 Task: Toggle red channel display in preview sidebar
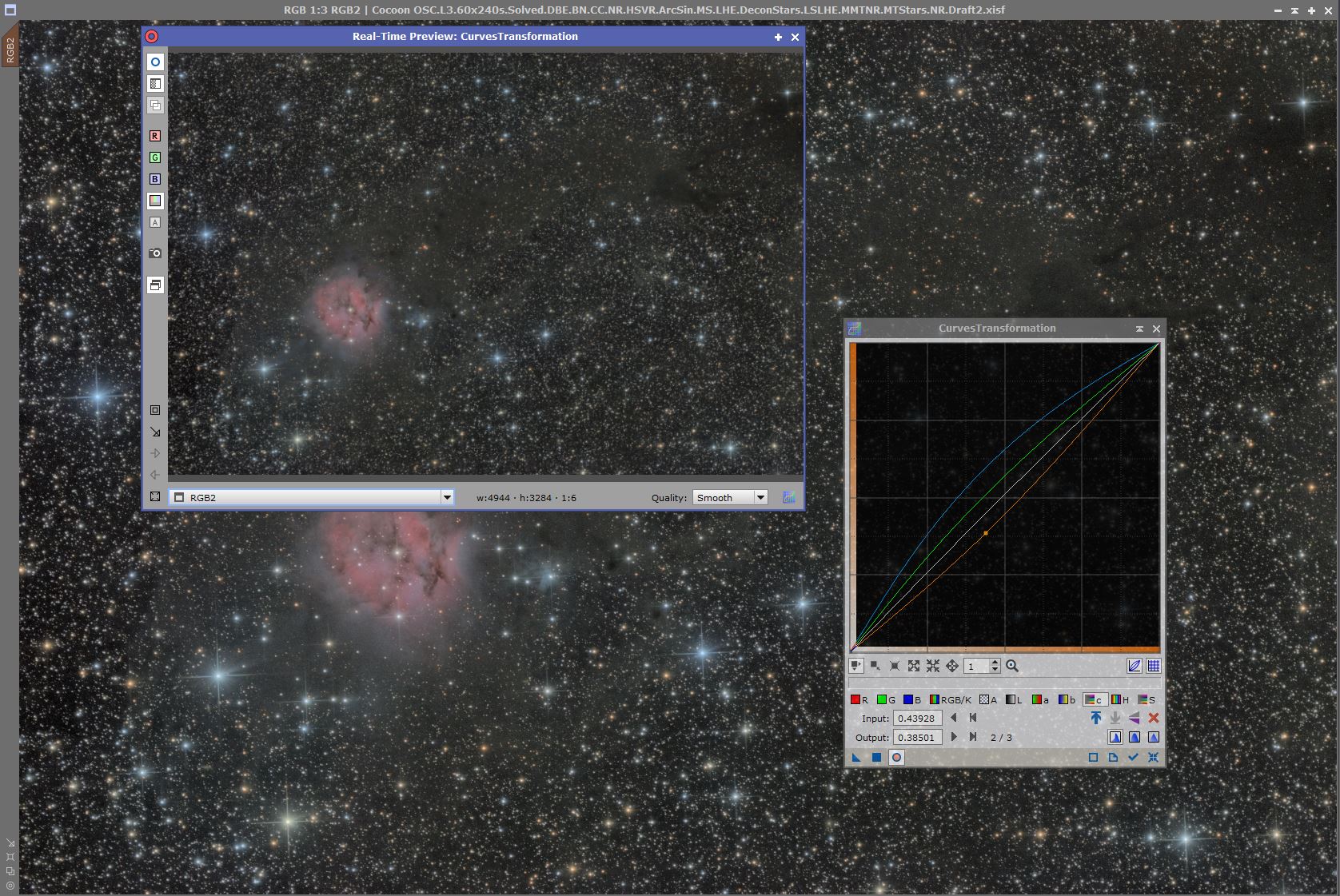155,136
